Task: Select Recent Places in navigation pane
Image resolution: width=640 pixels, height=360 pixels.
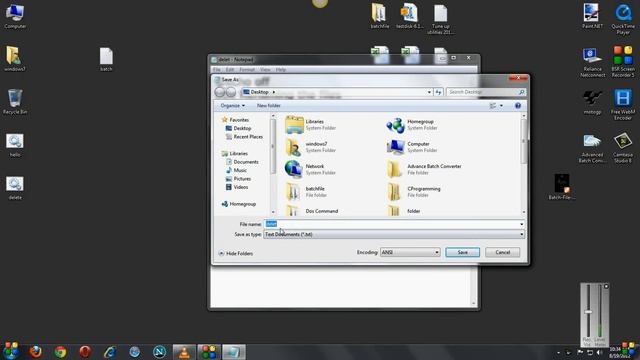Action: pyautogui.click(x=244, y=137)
